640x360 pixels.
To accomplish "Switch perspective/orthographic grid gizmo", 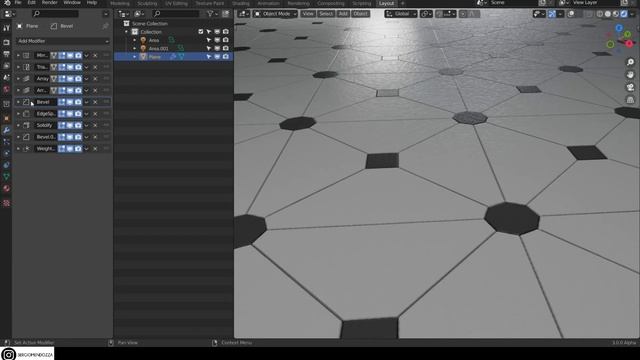I will (x=630, y=100).
